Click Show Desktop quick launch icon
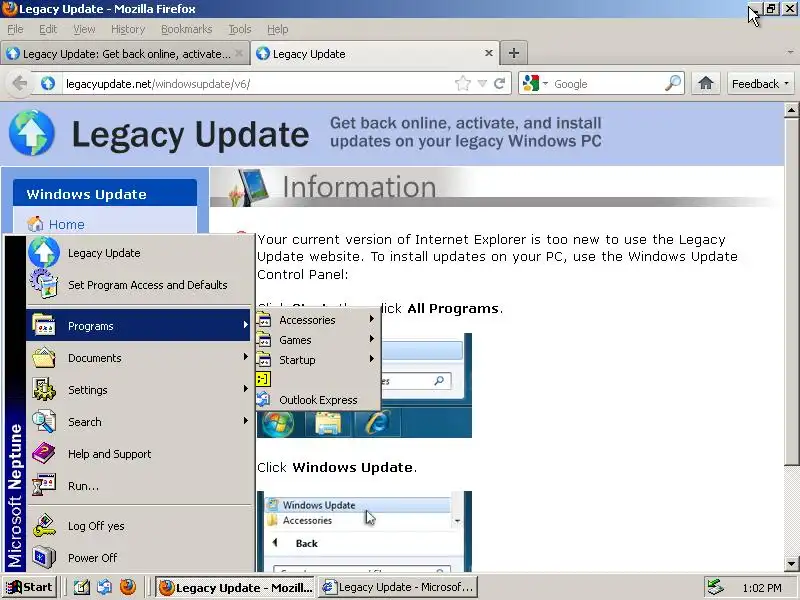Screen dimensions: 800x600 click(82, 587)
